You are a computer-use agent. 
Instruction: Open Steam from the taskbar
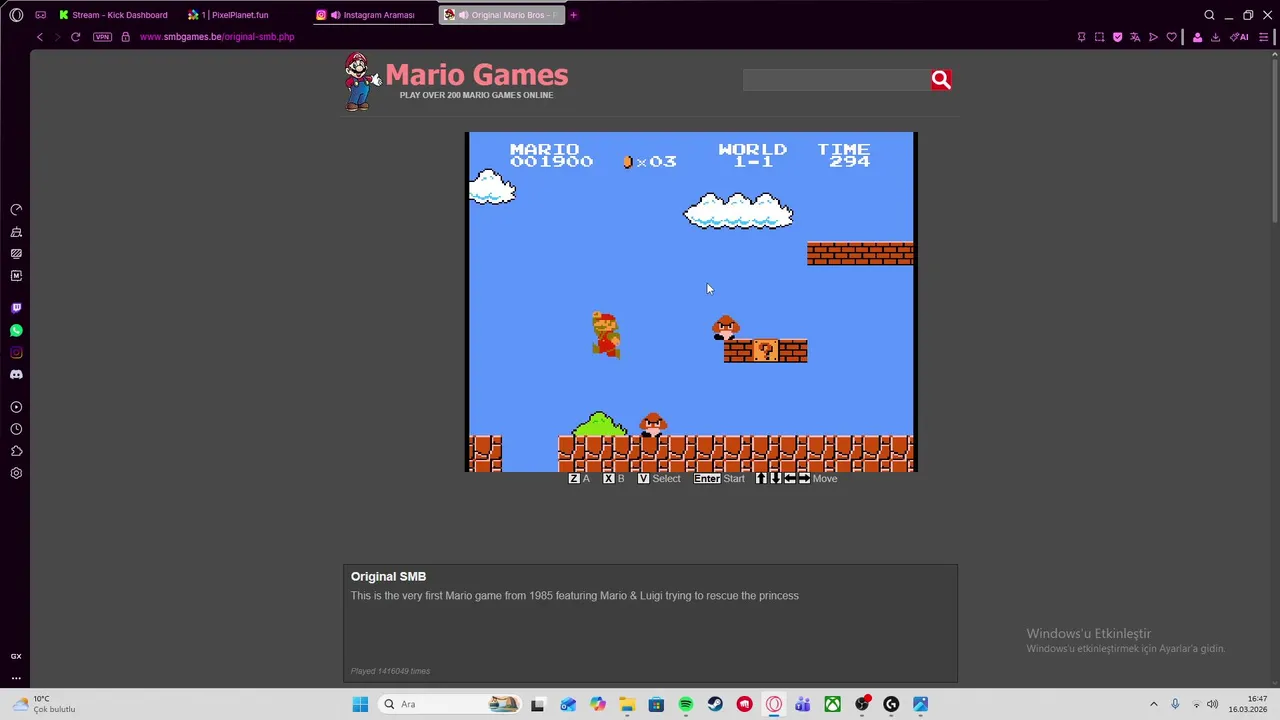click(715, 704)
